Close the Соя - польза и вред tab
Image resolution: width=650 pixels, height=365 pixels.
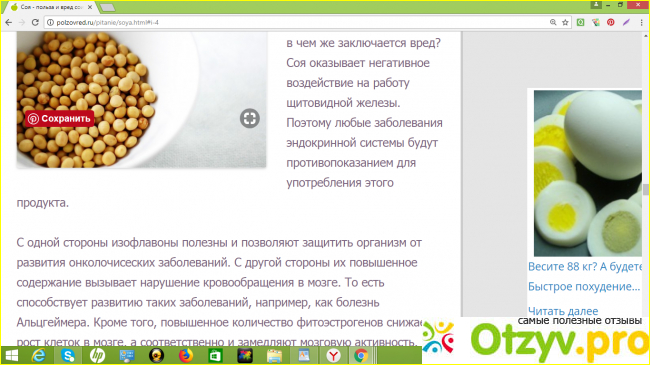pos(90,7)
